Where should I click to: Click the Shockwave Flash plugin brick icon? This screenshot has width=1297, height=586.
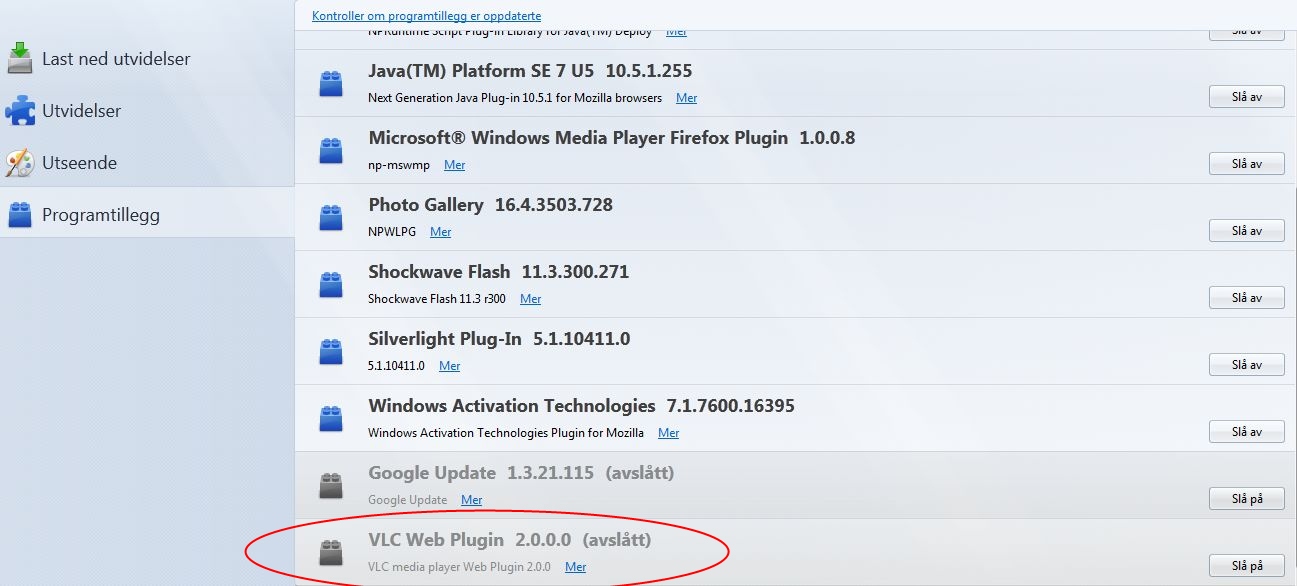click(331, 285)
